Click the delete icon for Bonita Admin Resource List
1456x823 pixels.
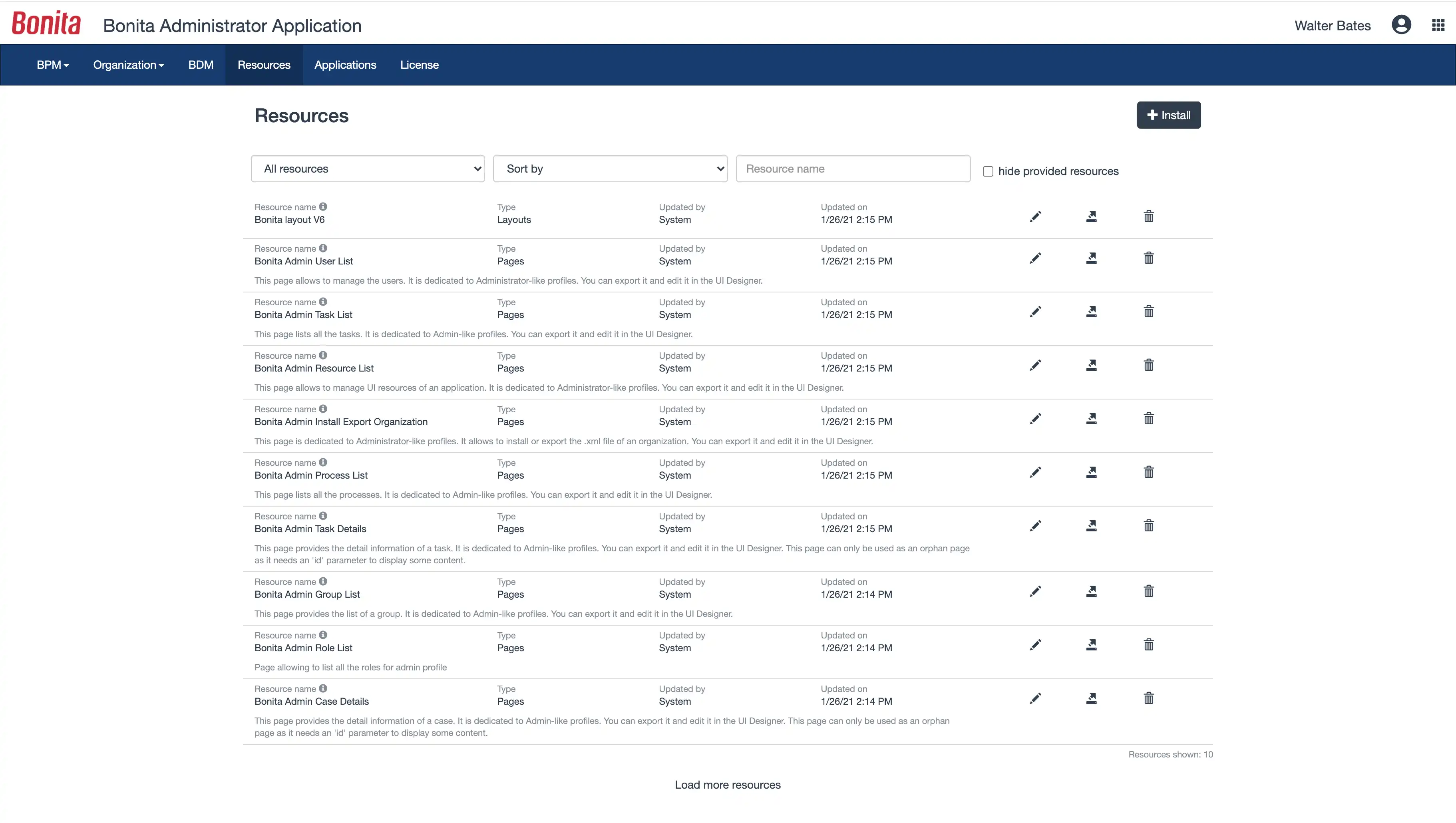1148,365
